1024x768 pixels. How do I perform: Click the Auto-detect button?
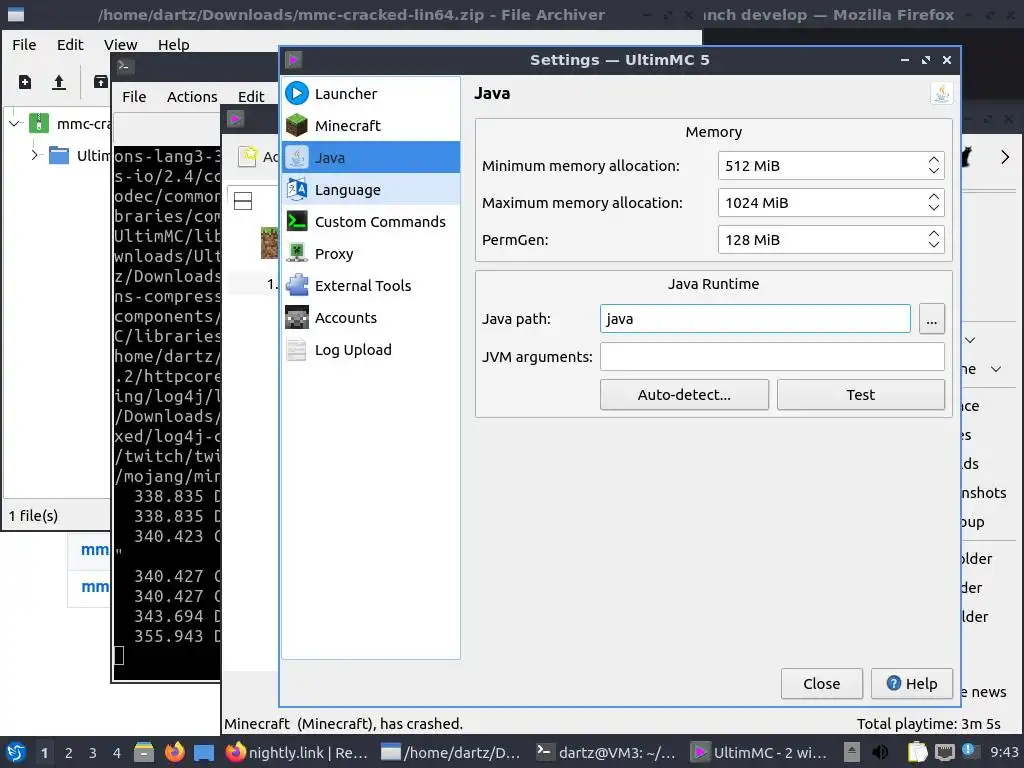[684, 394]
